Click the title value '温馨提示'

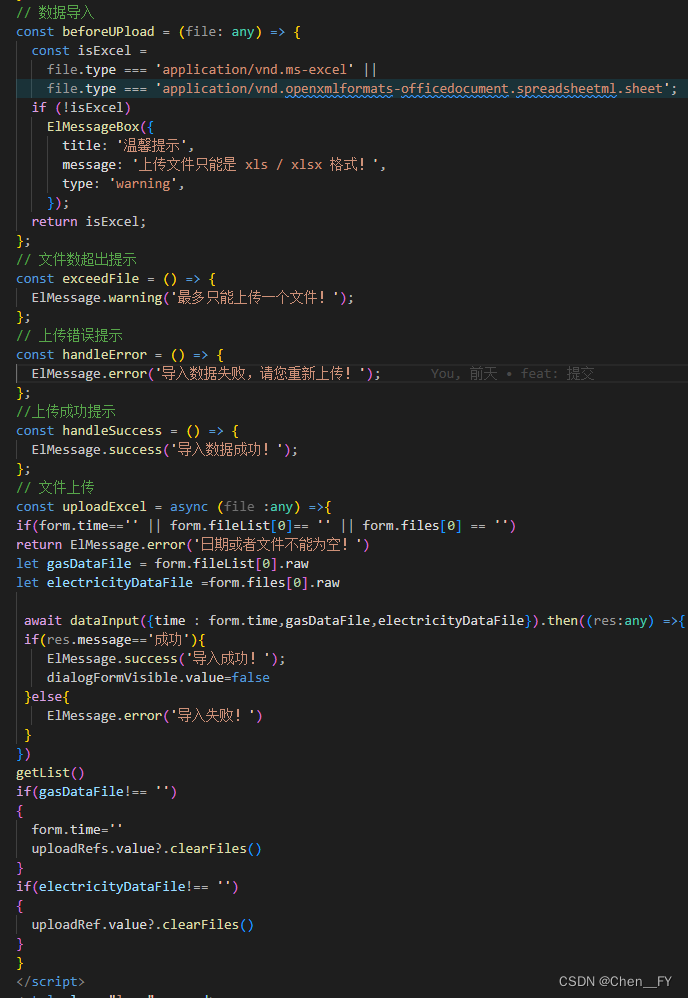[x=151, y=146]
